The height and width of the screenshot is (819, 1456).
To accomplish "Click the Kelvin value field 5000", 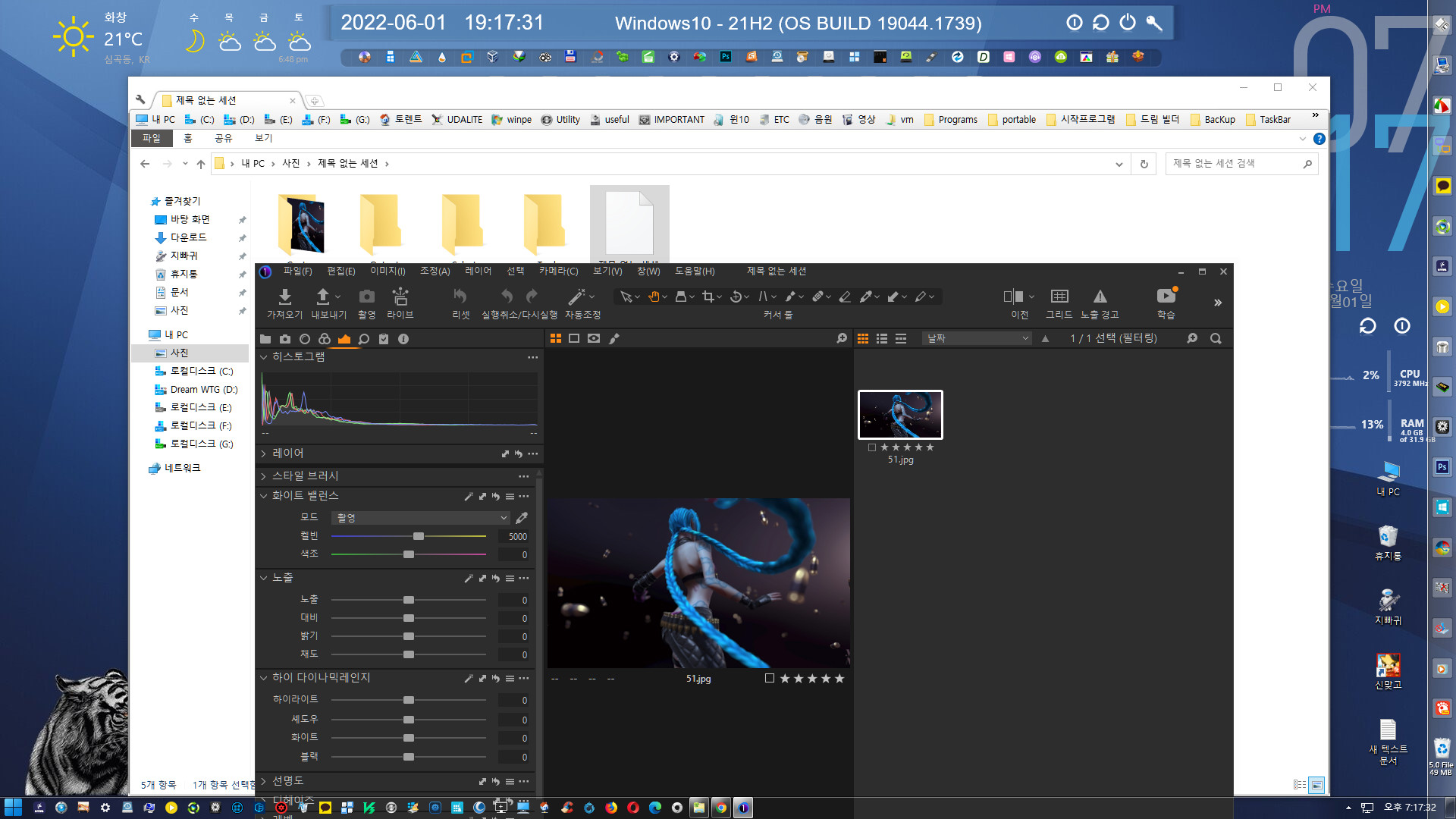I will click(514, 536).
